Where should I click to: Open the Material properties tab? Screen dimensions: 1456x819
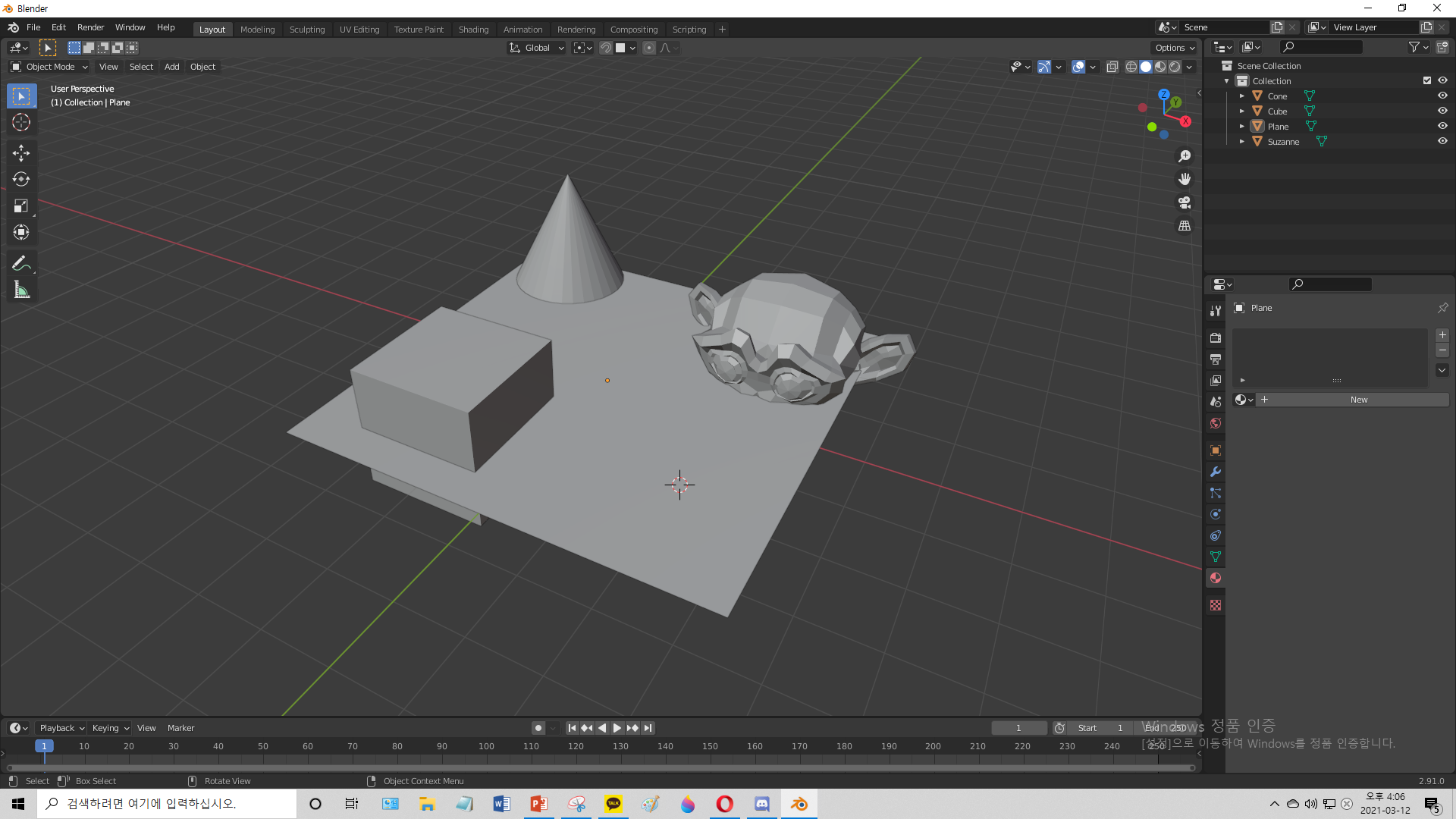pyautogui.click(x=1216, y=578)
